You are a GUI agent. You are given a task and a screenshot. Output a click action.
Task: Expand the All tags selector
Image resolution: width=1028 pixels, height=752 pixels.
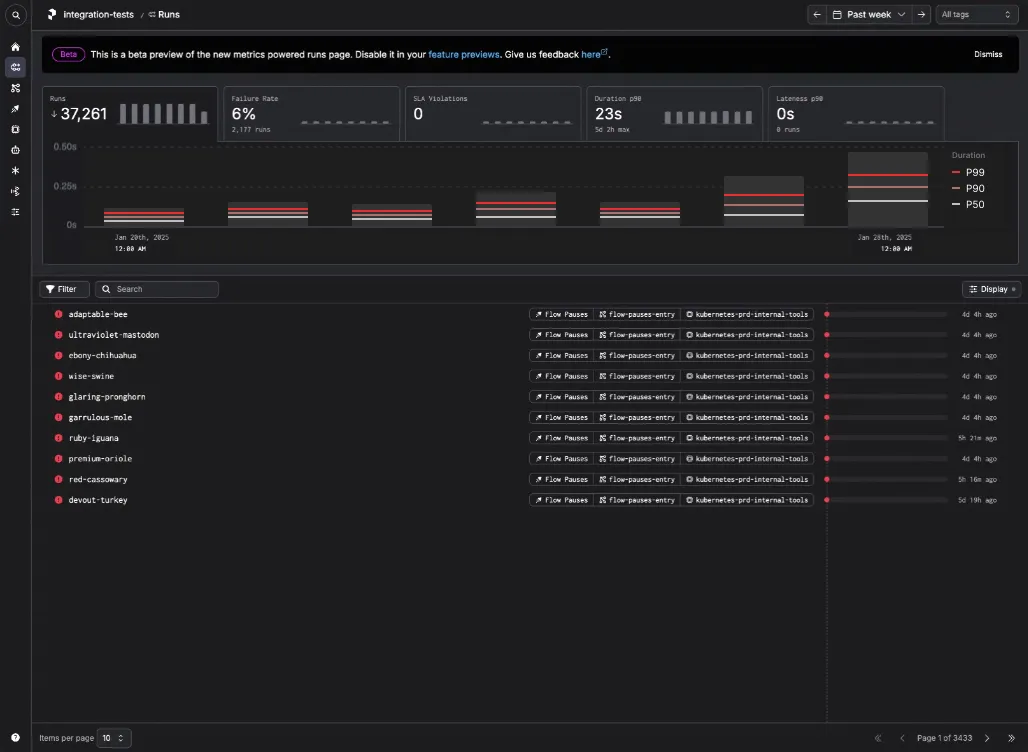click(976, 14)
